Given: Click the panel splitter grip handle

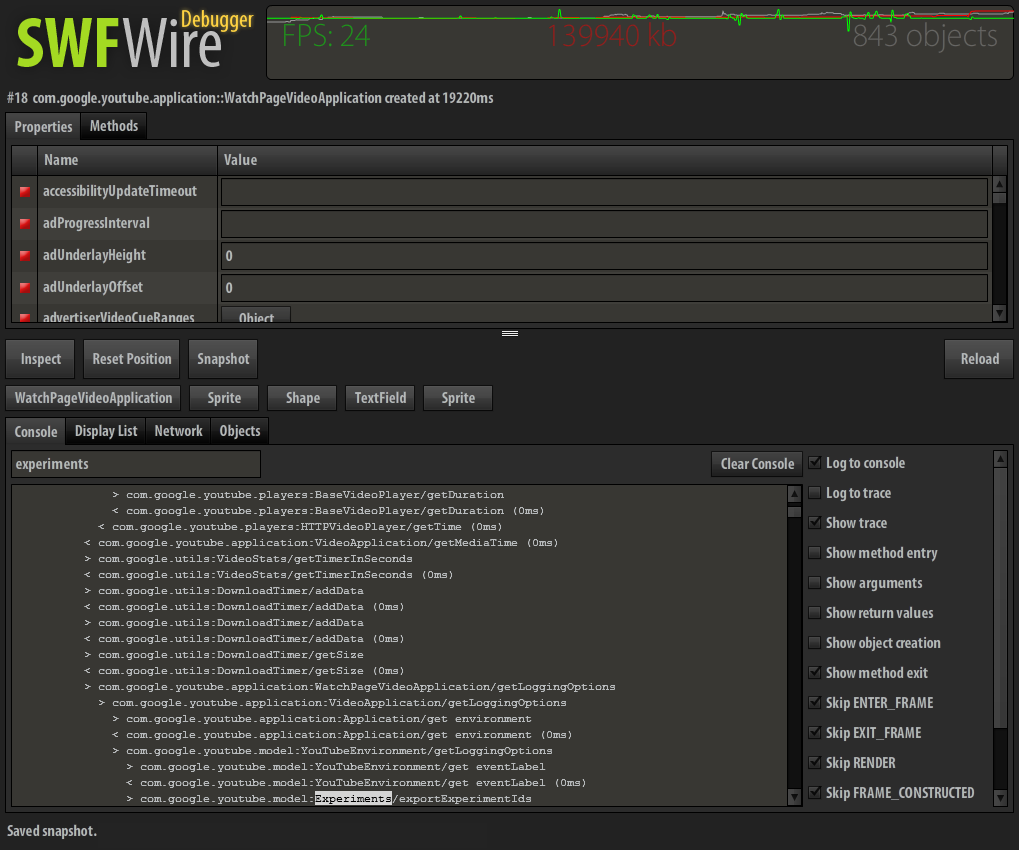Looking at the screenshot, I should (510, 333).
